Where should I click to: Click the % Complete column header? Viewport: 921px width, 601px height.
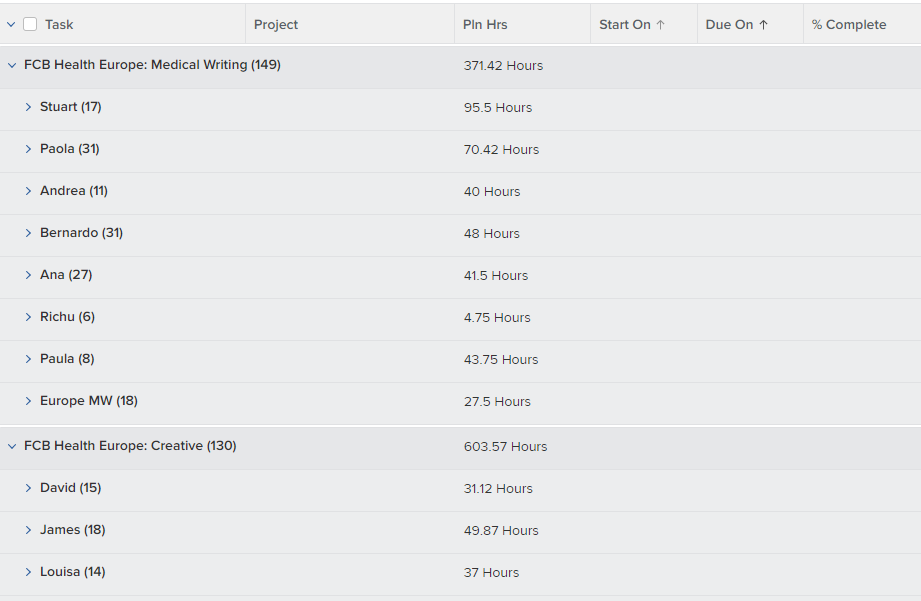[849, 25]
